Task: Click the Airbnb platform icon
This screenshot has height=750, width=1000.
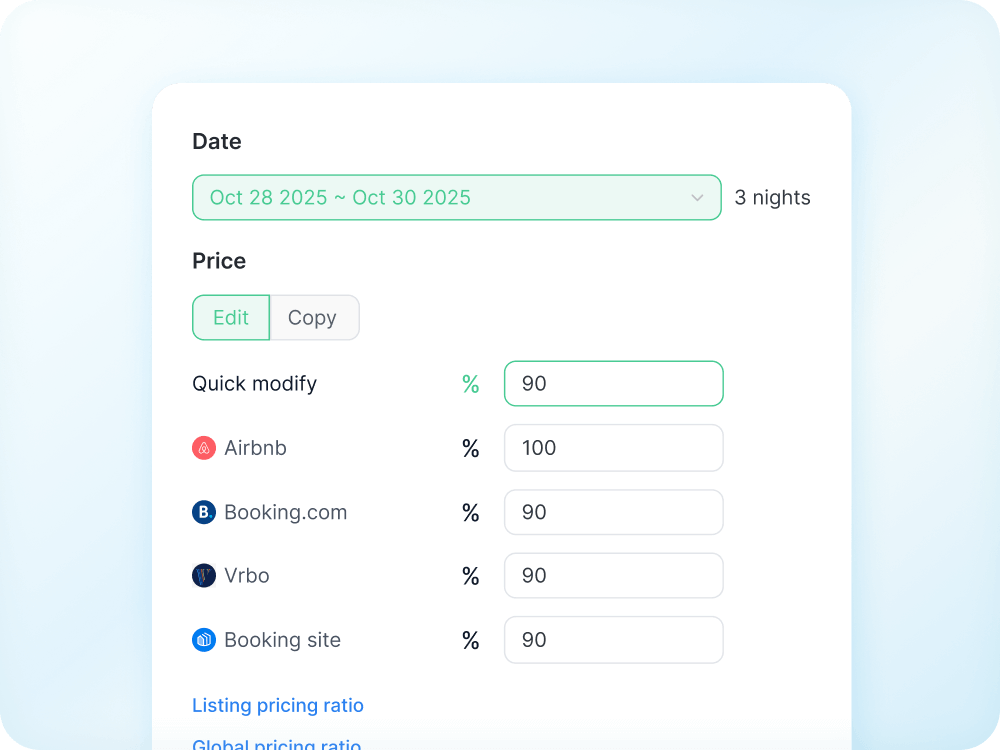Action: 204,448
